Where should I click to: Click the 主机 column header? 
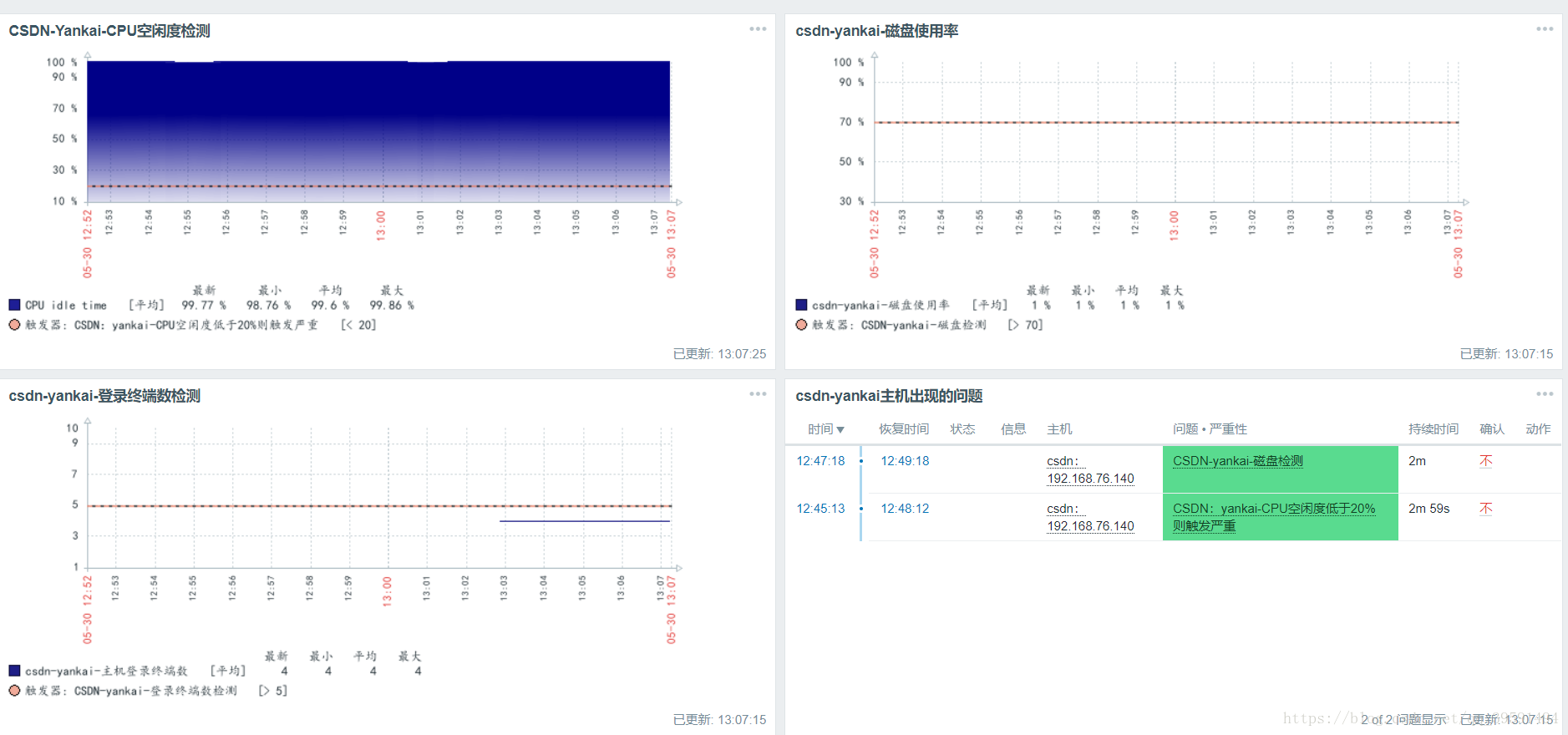(1059, 429)
